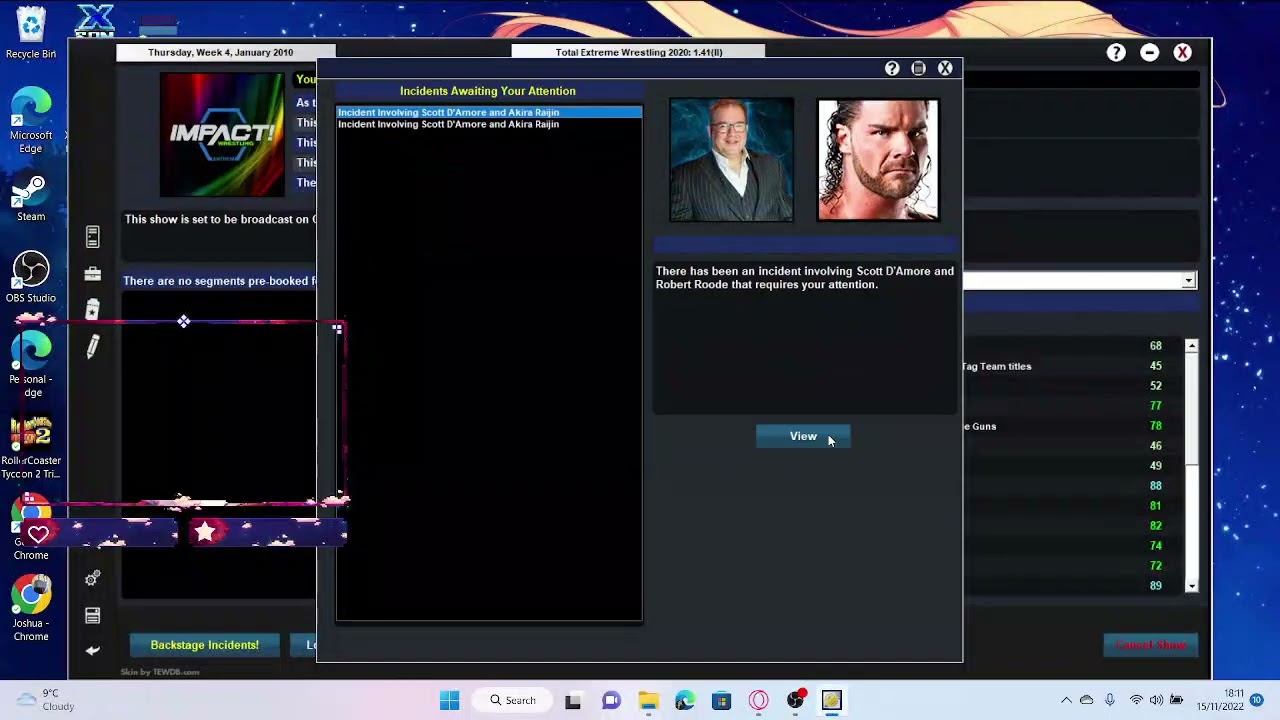Open the gears options sidebar icon
The width and height of the screenshot is (1280, 720).
click(92, 579)
